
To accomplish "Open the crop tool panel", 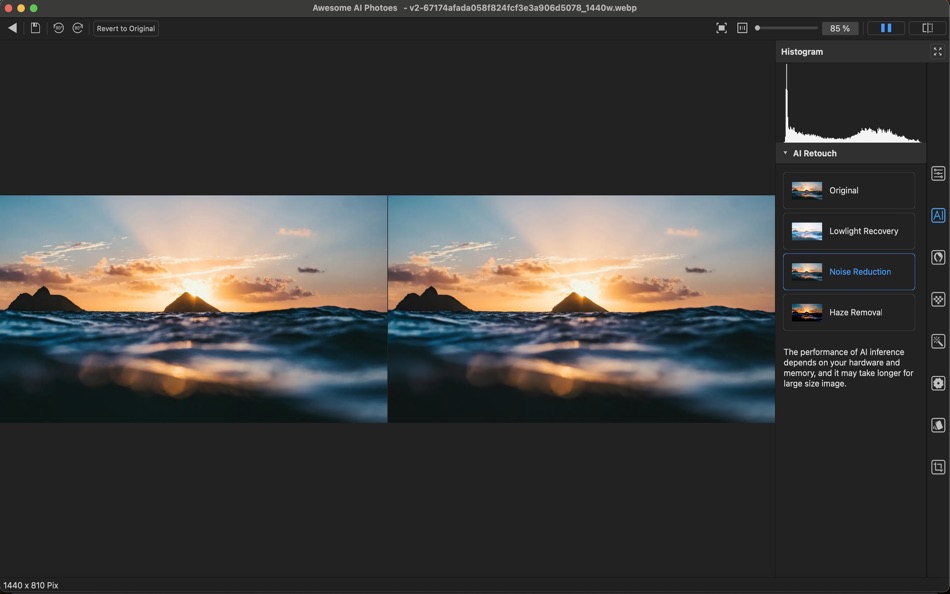I will (x=938, y=467).
